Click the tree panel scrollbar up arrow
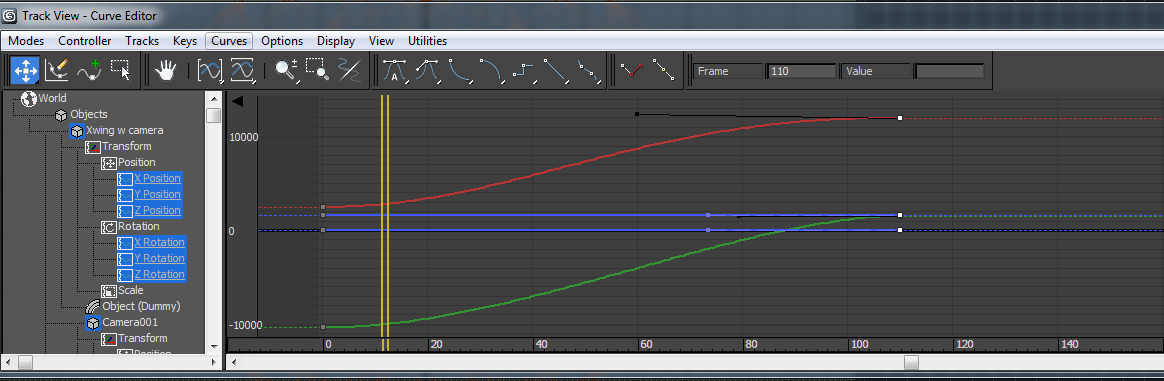1164x381 pixels. (214, 99)
